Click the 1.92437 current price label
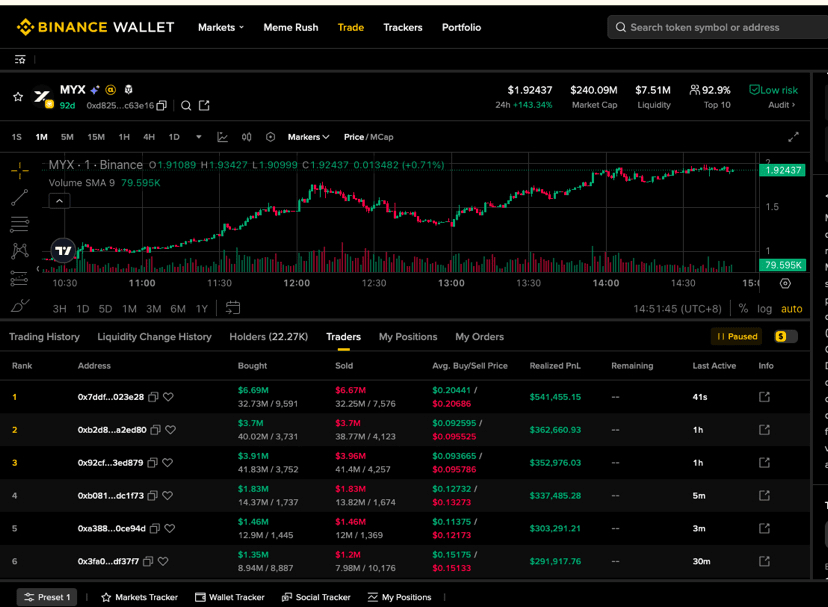 [783, 170]
